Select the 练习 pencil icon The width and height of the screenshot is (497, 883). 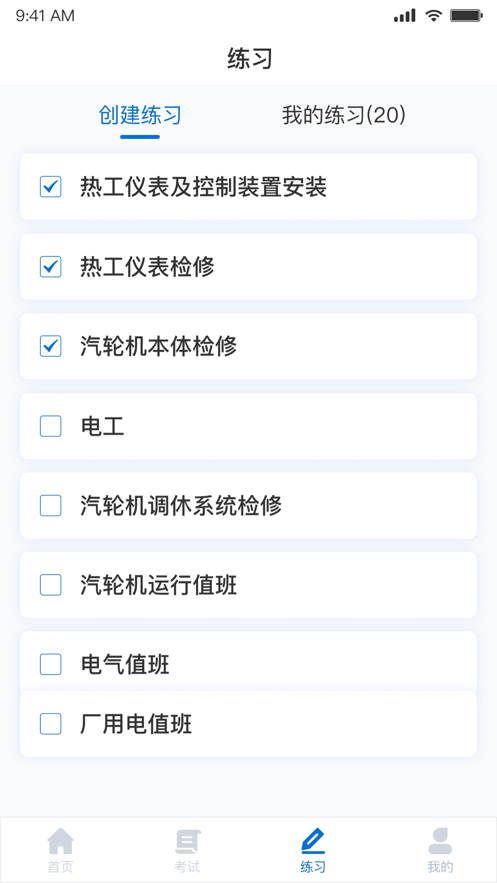pyautogui.click(x=313, y=841)
